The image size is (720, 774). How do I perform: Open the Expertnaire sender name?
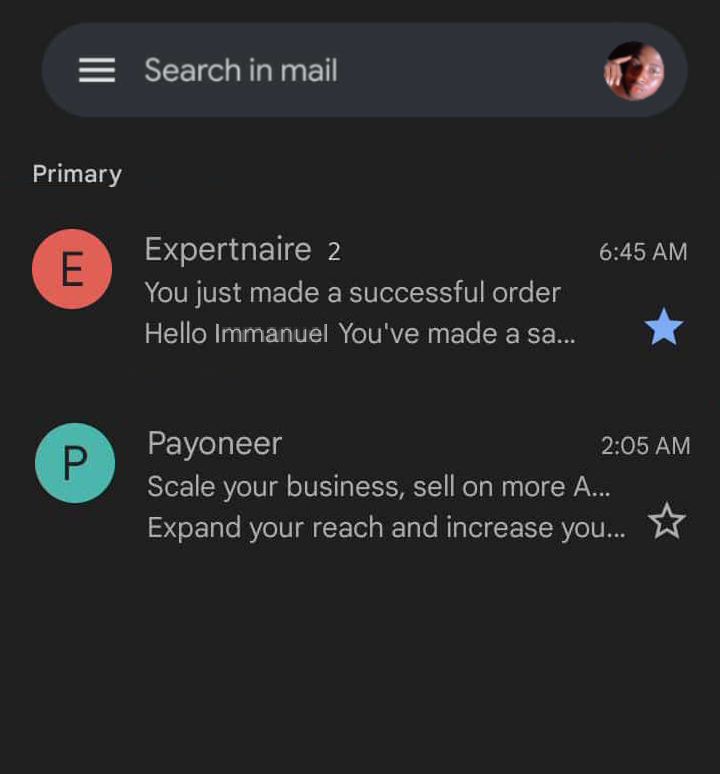coord(228,250)
